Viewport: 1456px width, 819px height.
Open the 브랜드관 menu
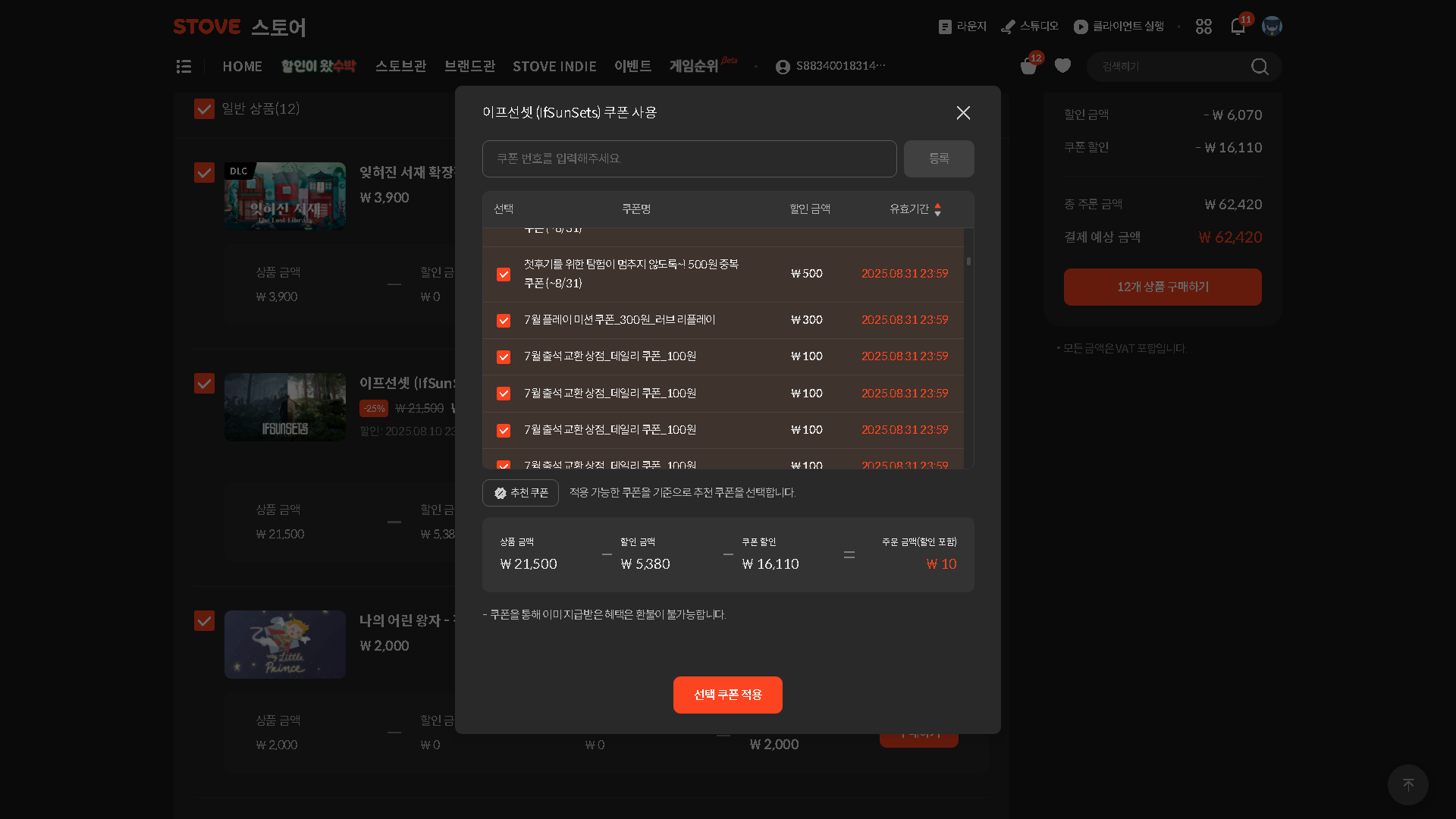[x=469, y=67]
